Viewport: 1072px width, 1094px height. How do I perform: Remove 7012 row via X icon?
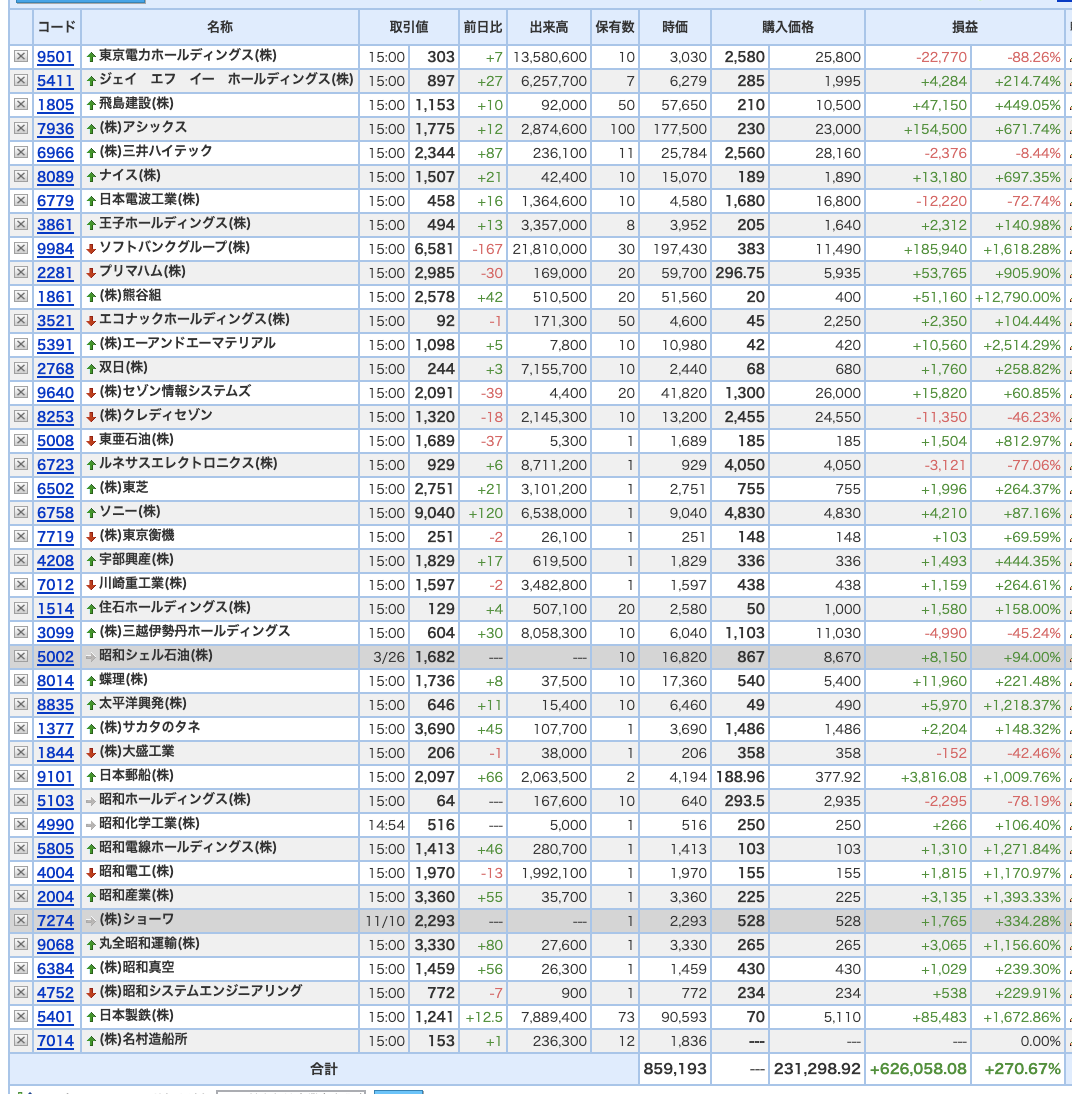21,585
